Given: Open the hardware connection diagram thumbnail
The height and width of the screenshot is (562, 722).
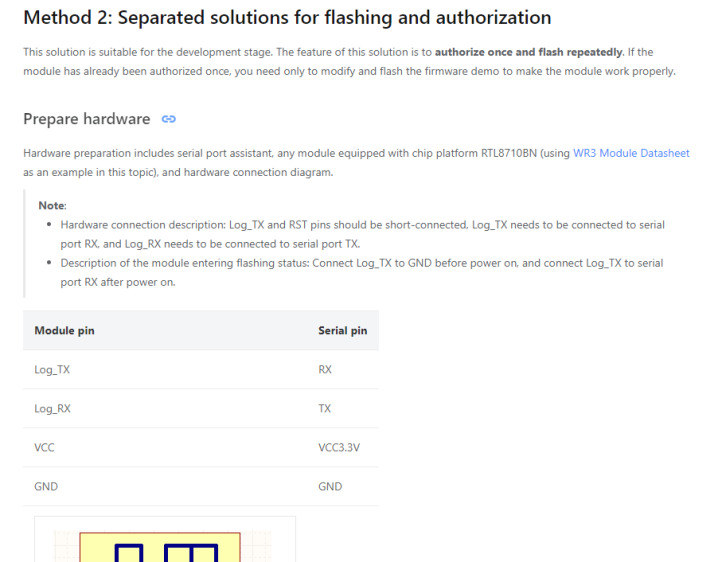Looking at the screenshot, I should tap(165, 539).
